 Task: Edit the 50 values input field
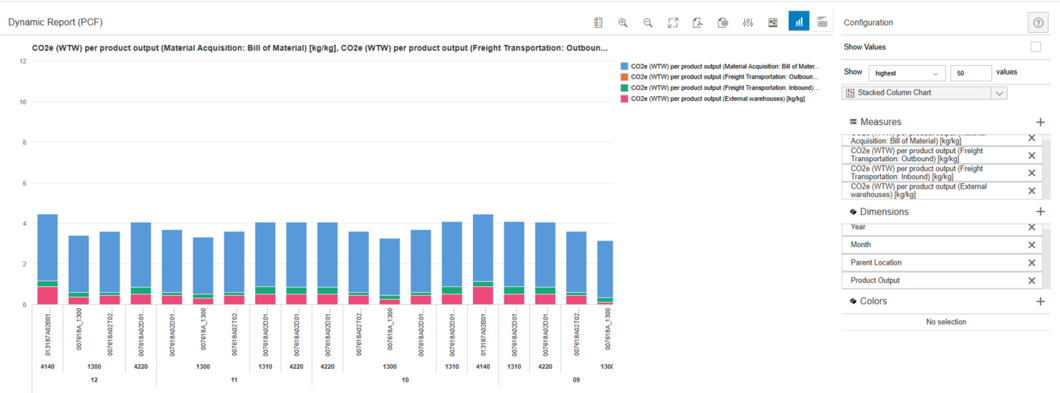[x=971, y=72]
